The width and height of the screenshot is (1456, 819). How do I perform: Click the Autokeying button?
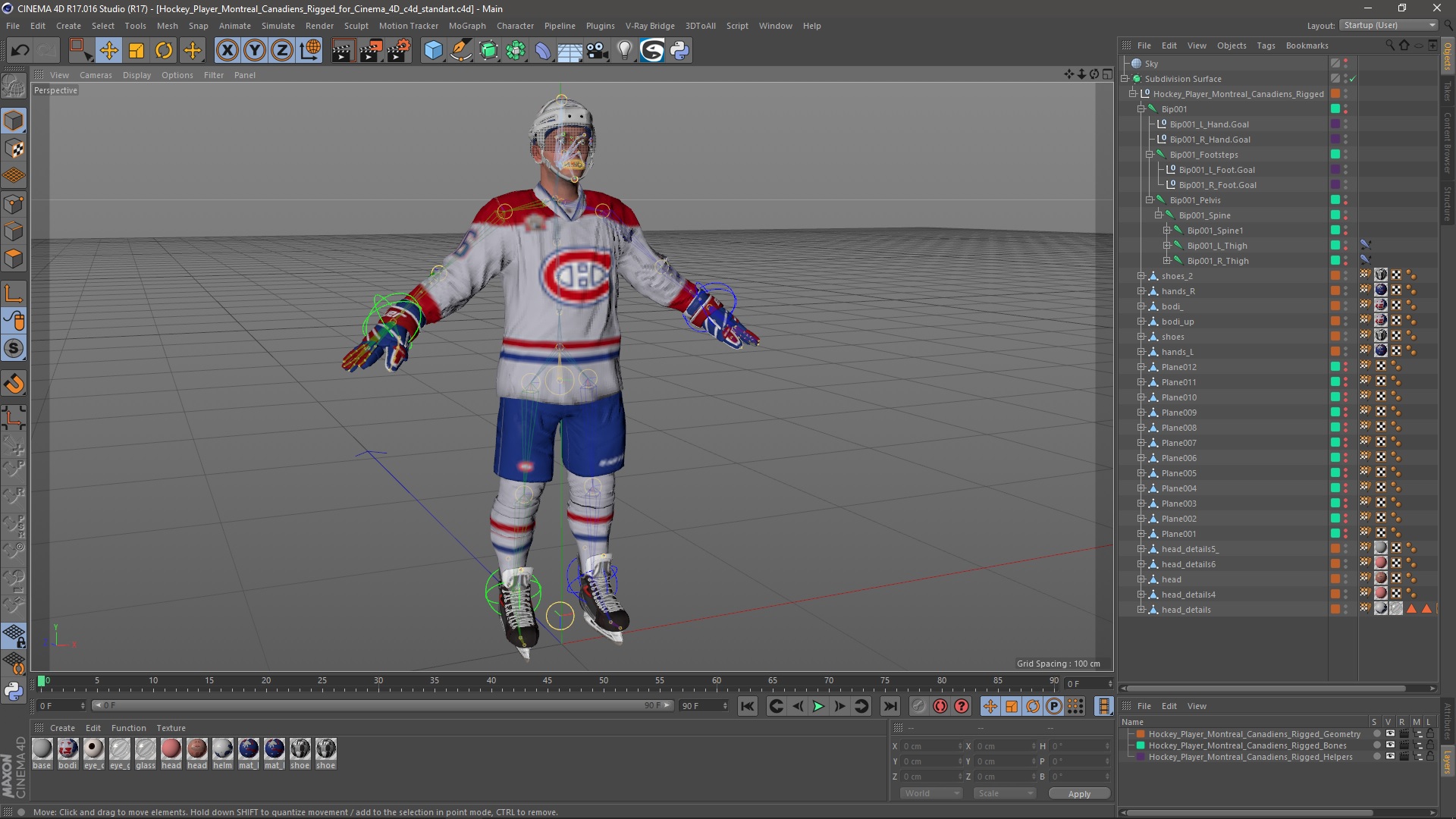pyautogui.click(x=940, y=706)
